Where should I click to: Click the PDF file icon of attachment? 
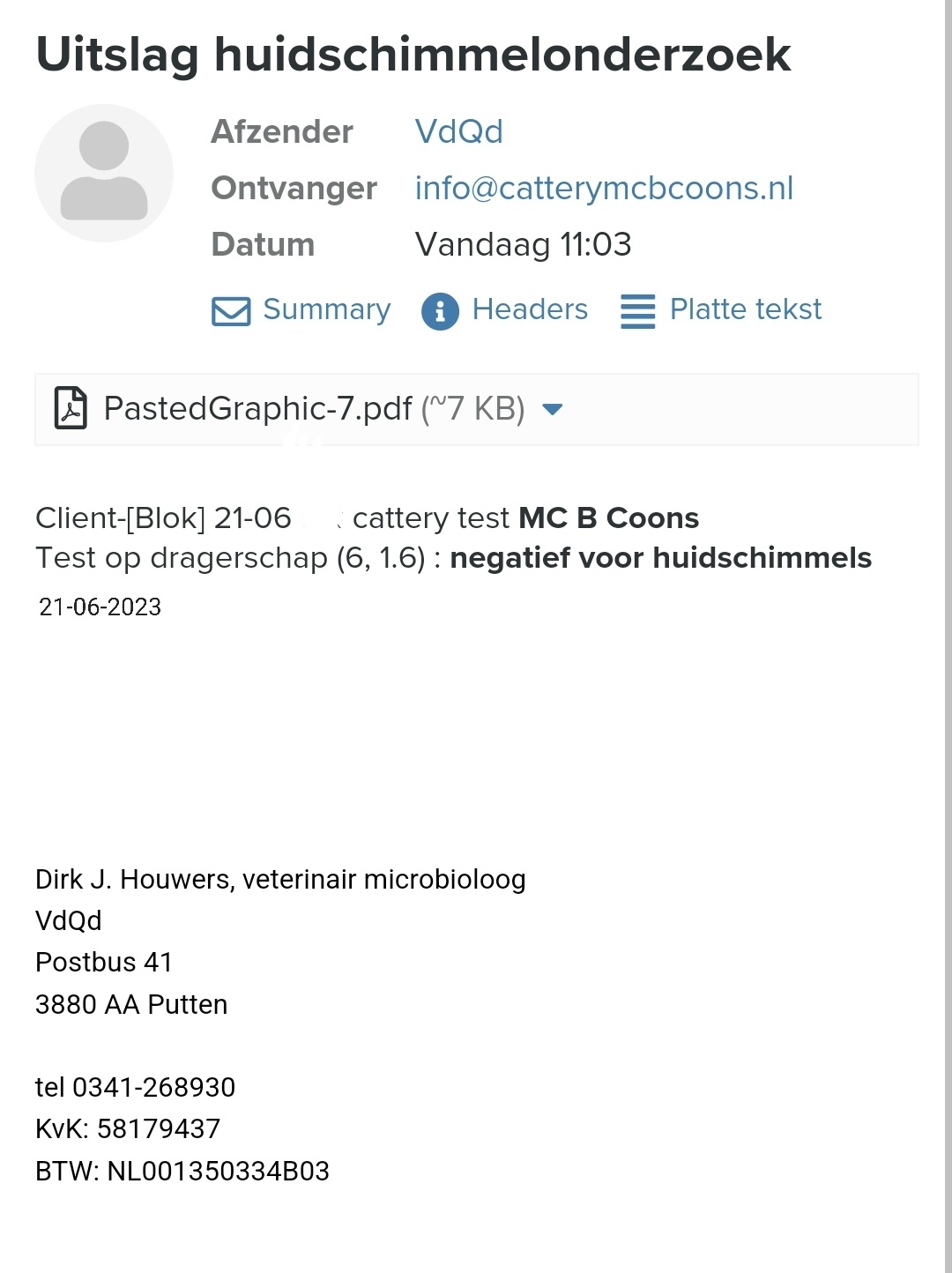point(71,408)
